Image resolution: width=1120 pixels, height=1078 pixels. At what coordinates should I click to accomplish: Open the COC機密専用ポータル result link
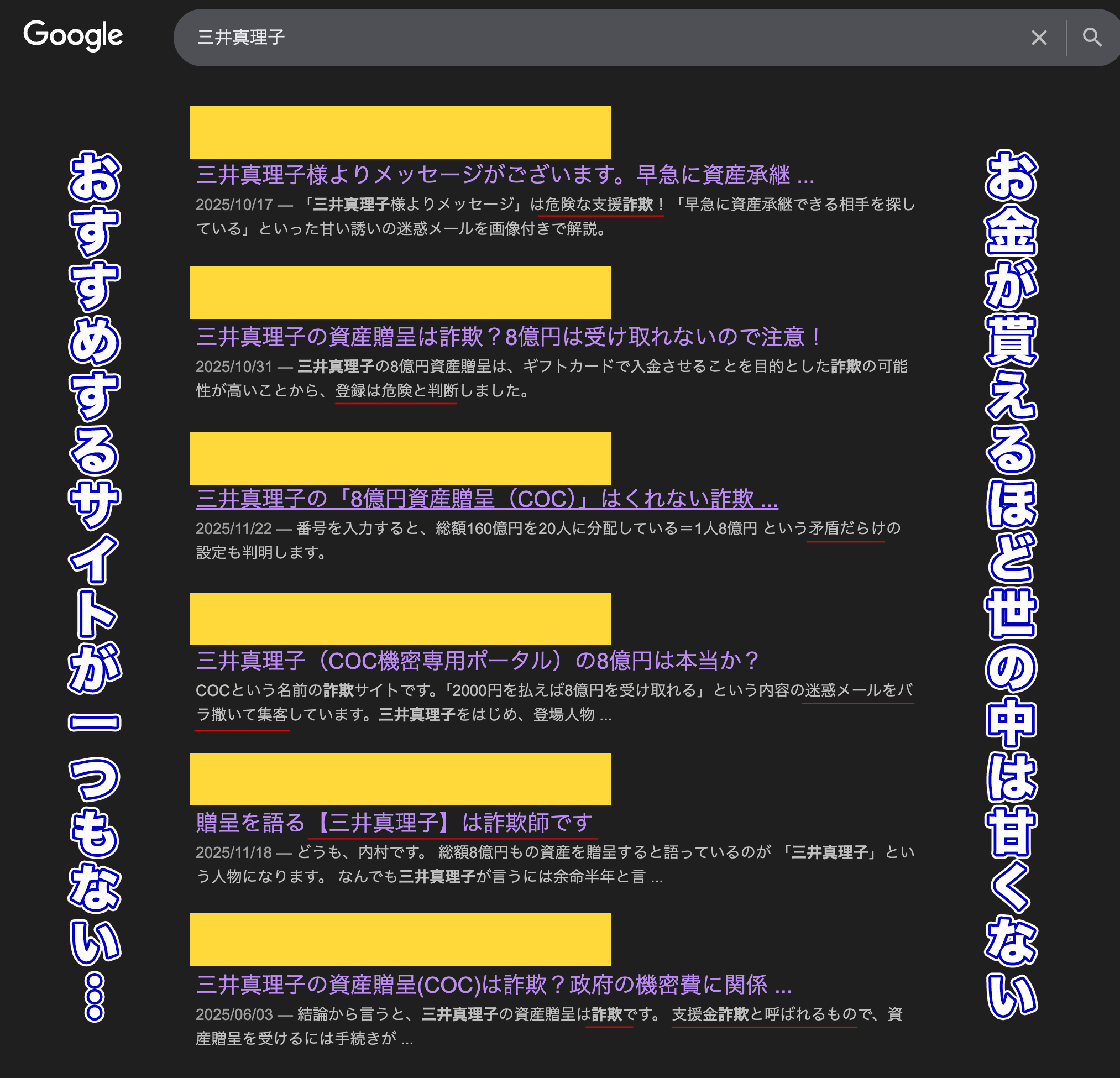(x=476, y=661)
